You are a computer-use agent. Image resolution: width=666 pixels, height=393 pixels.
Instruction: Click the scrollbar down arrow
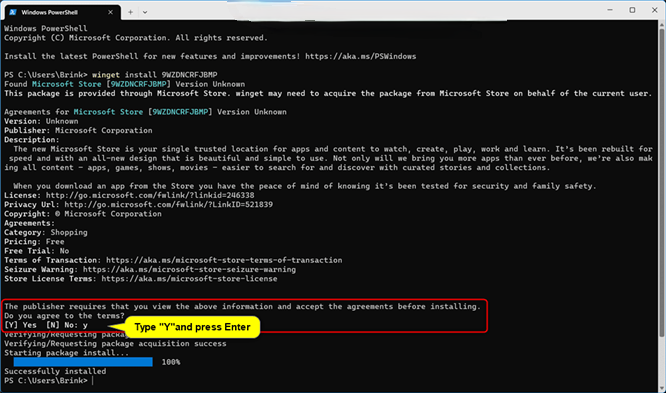tap(661, 388)
